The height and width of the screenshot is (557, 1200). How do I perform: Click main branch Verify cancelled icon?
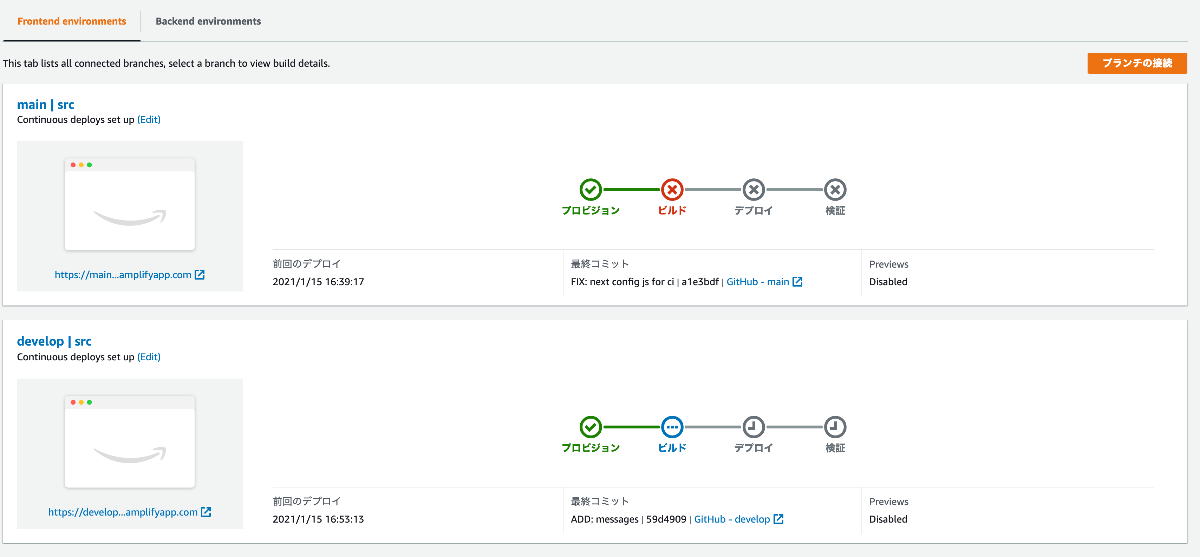(x=835, y=189)
